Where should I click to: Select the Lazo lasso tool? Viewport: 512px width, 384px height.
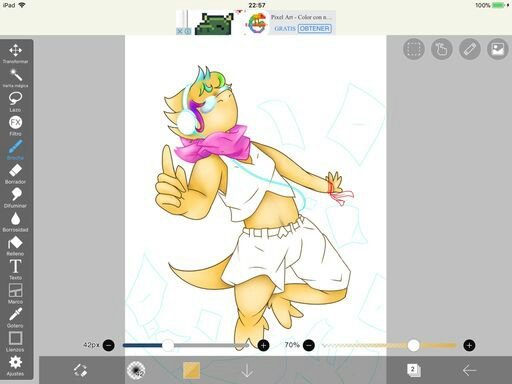click(15, 101)
